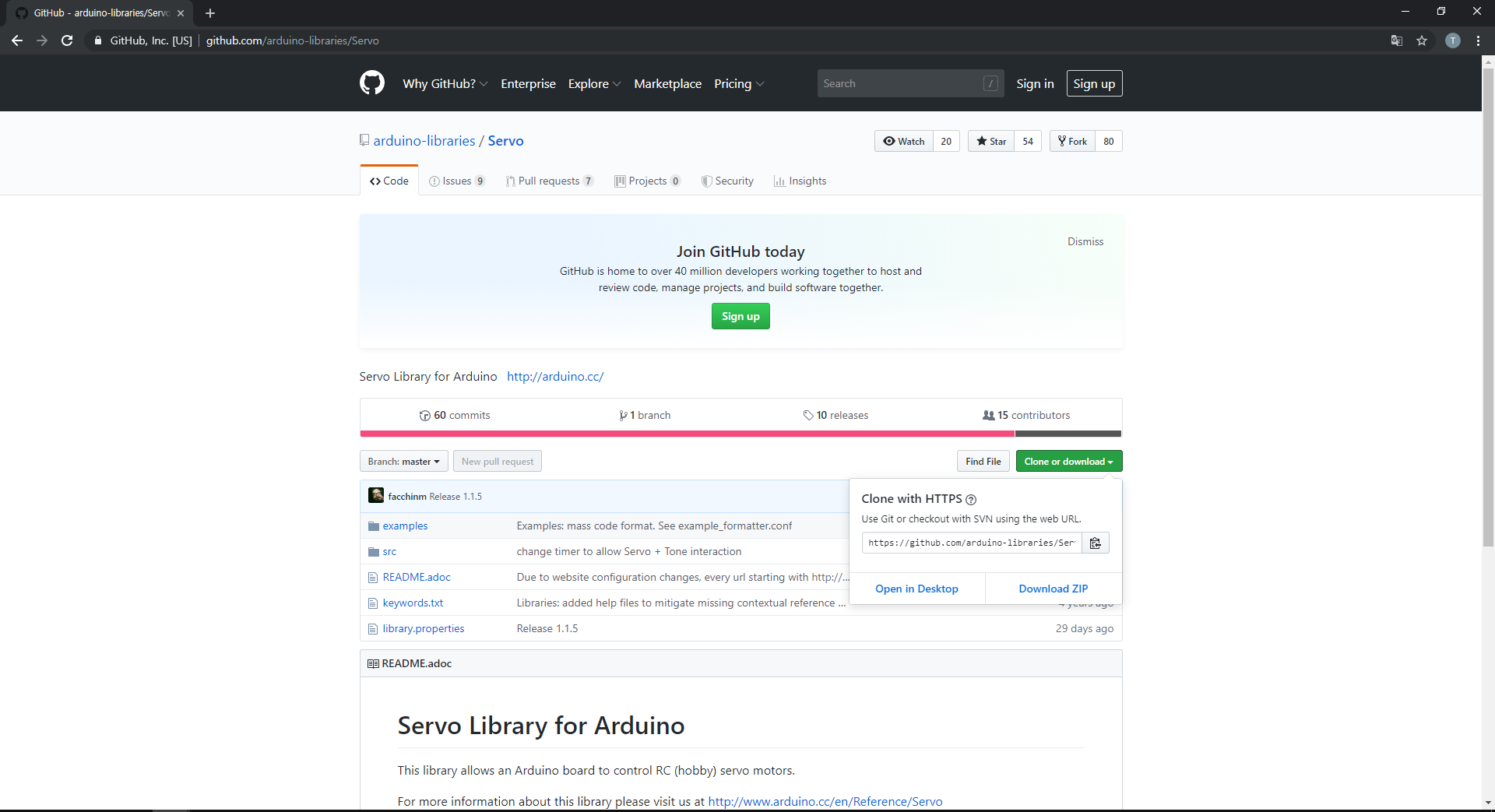Screen dimensions: 1495x812
Task: Open the stargazers count 54
Action: coord(1028,141)
